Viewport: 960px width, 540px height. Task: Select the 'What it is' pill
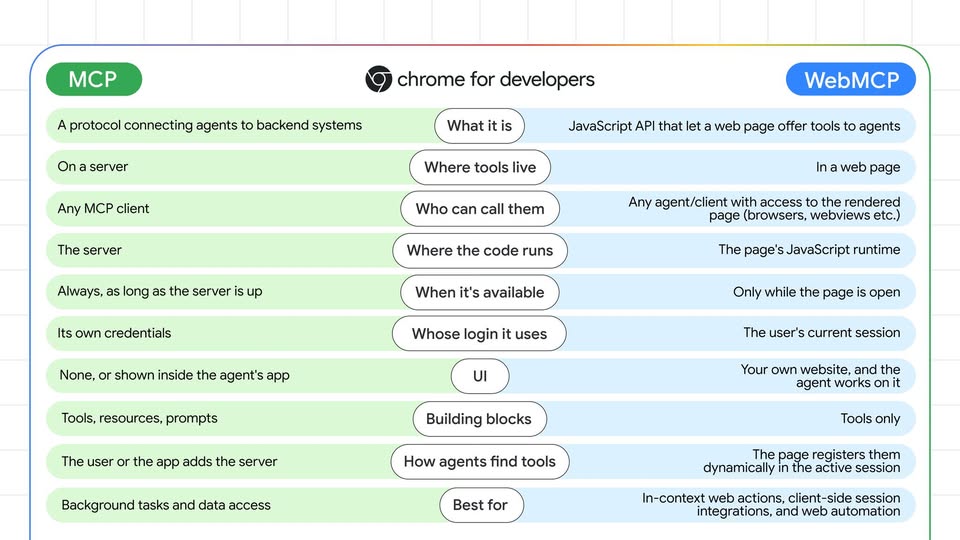pos(479,126)
